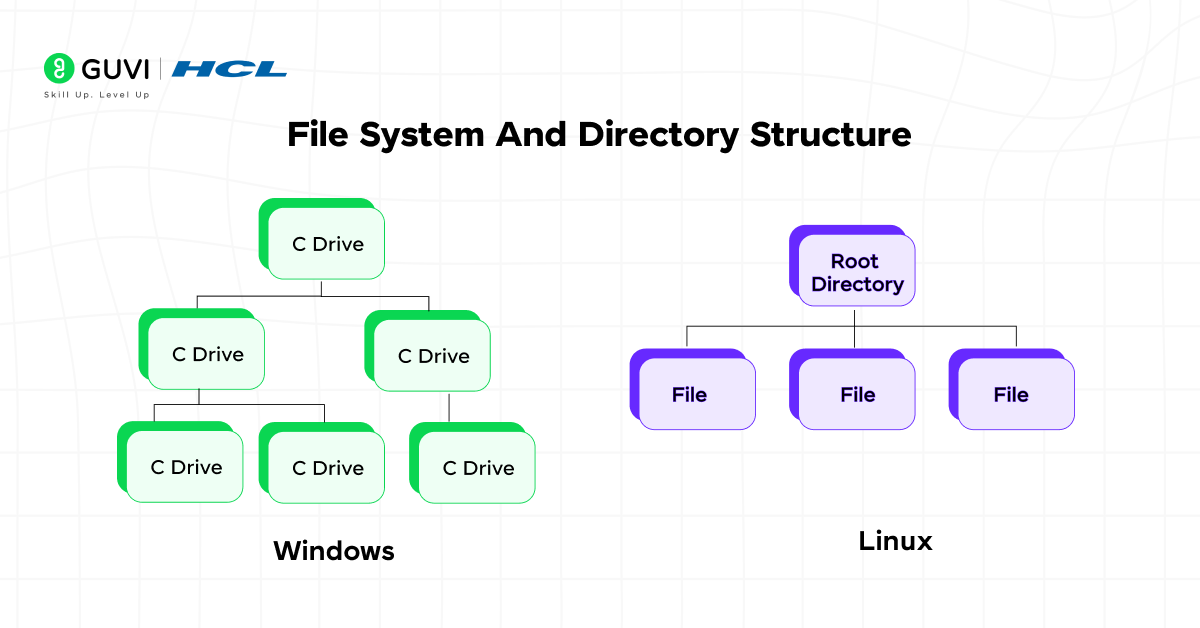Click the File System And Directory Structure title
Viewport: 1200px width, 628px height.
pos(600,134)
